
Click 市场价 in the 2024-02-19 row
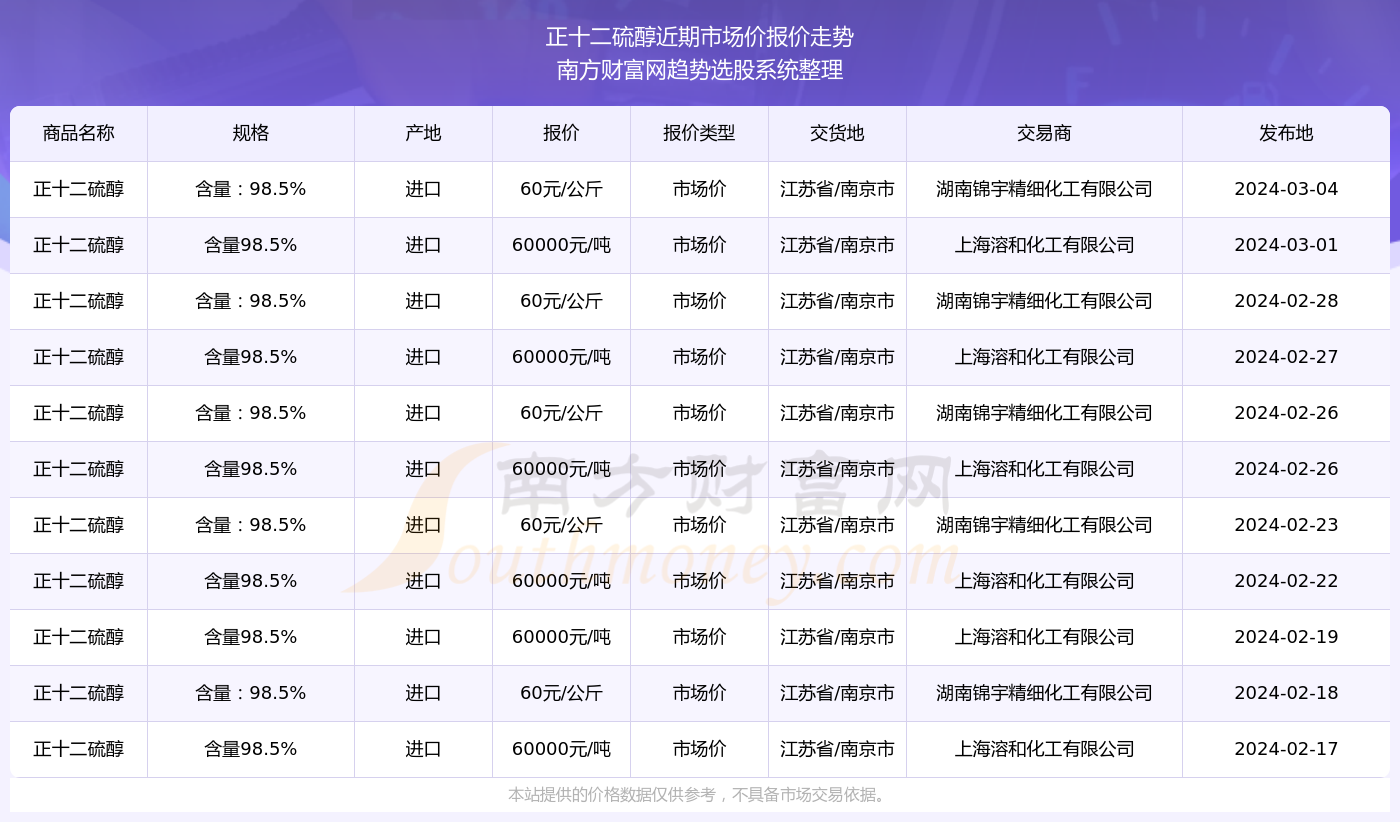coord(699,637)
